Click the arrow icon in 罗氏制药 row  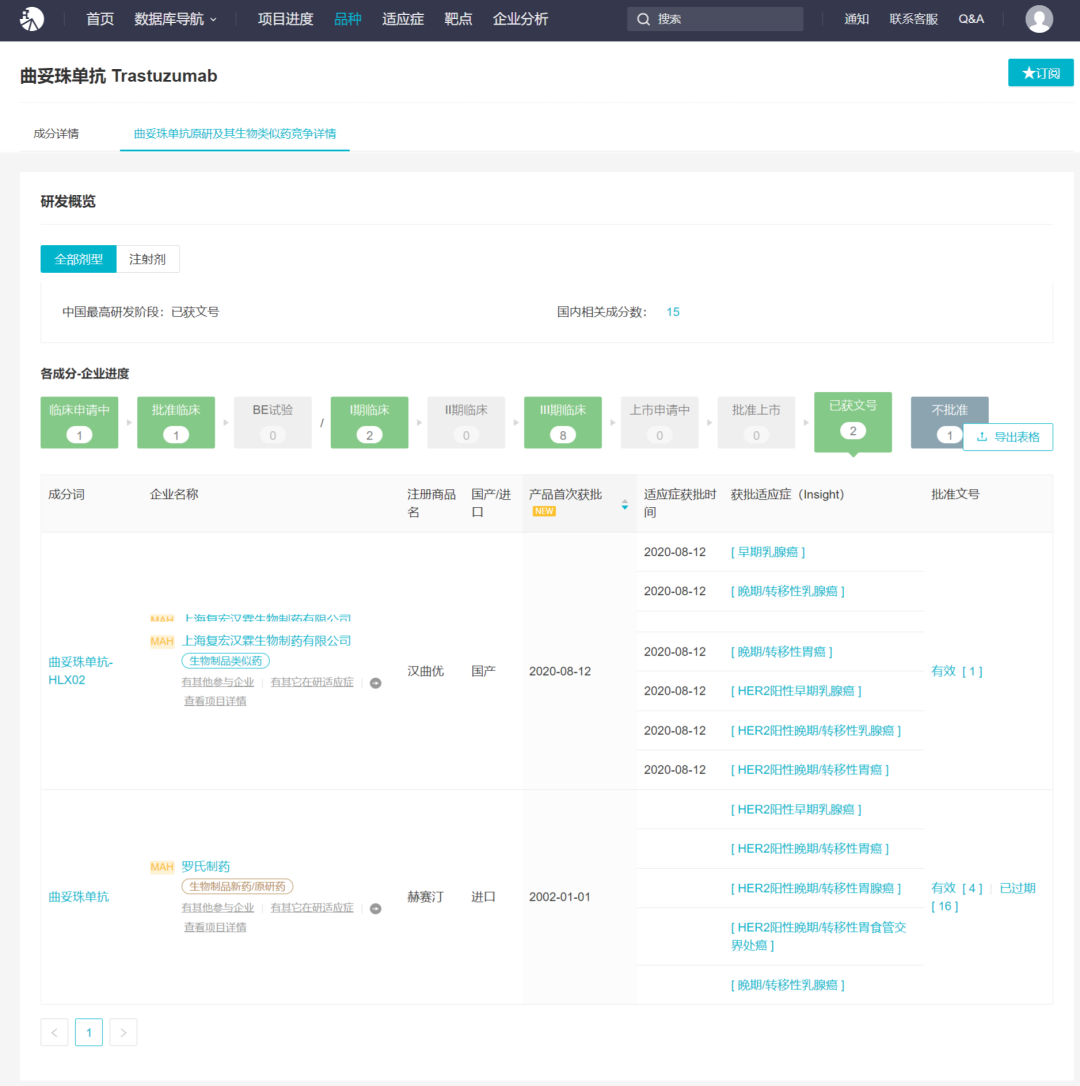(375, 909)
